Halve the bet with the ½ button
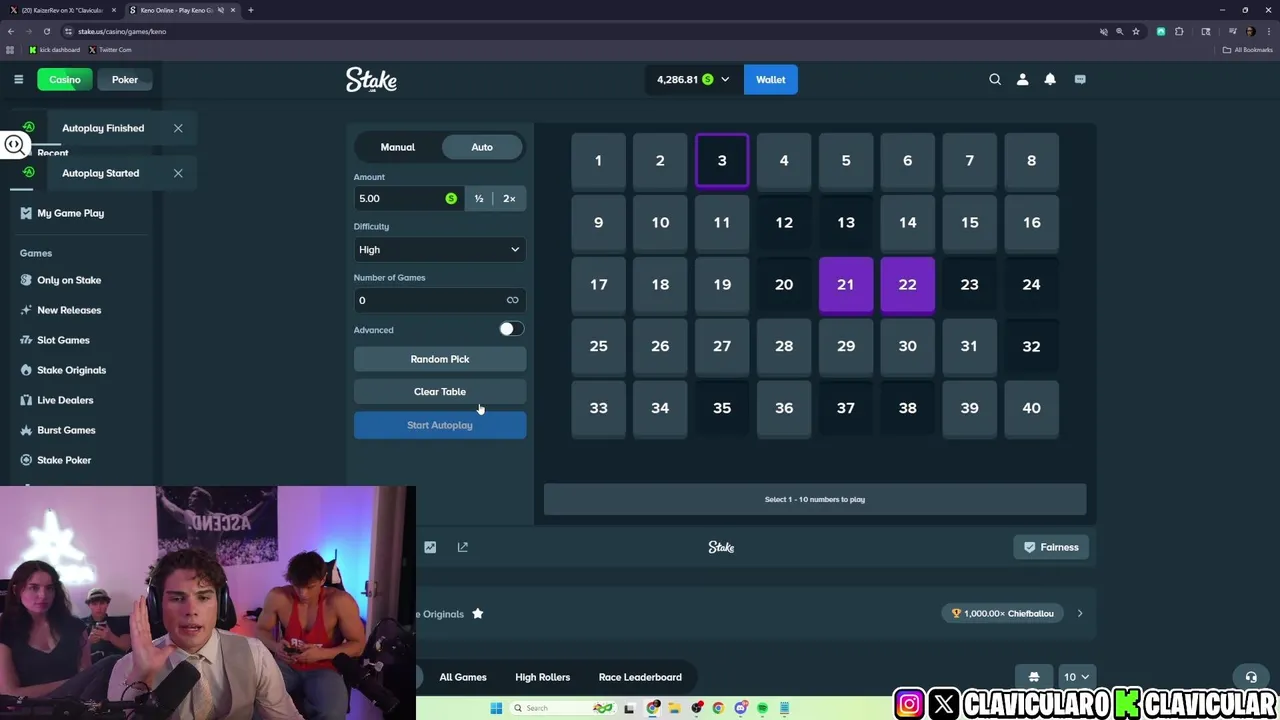The image size is (1280, 720). point(479,199)
